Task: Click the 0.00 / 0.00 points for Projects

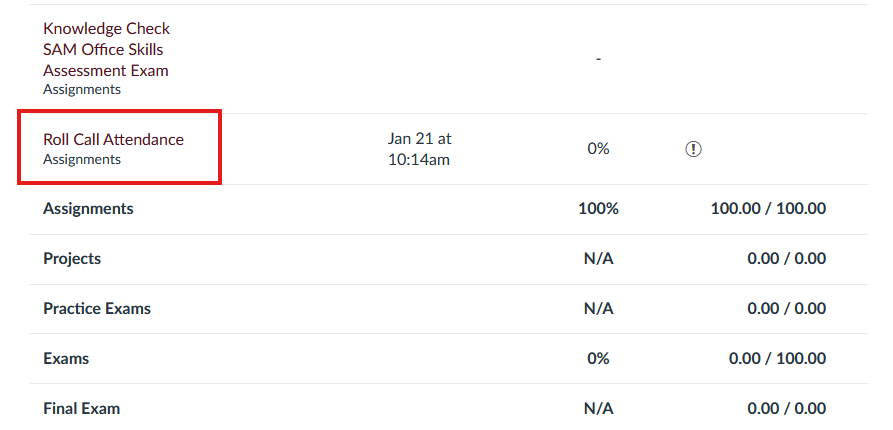Action: (x=787, y=259)
